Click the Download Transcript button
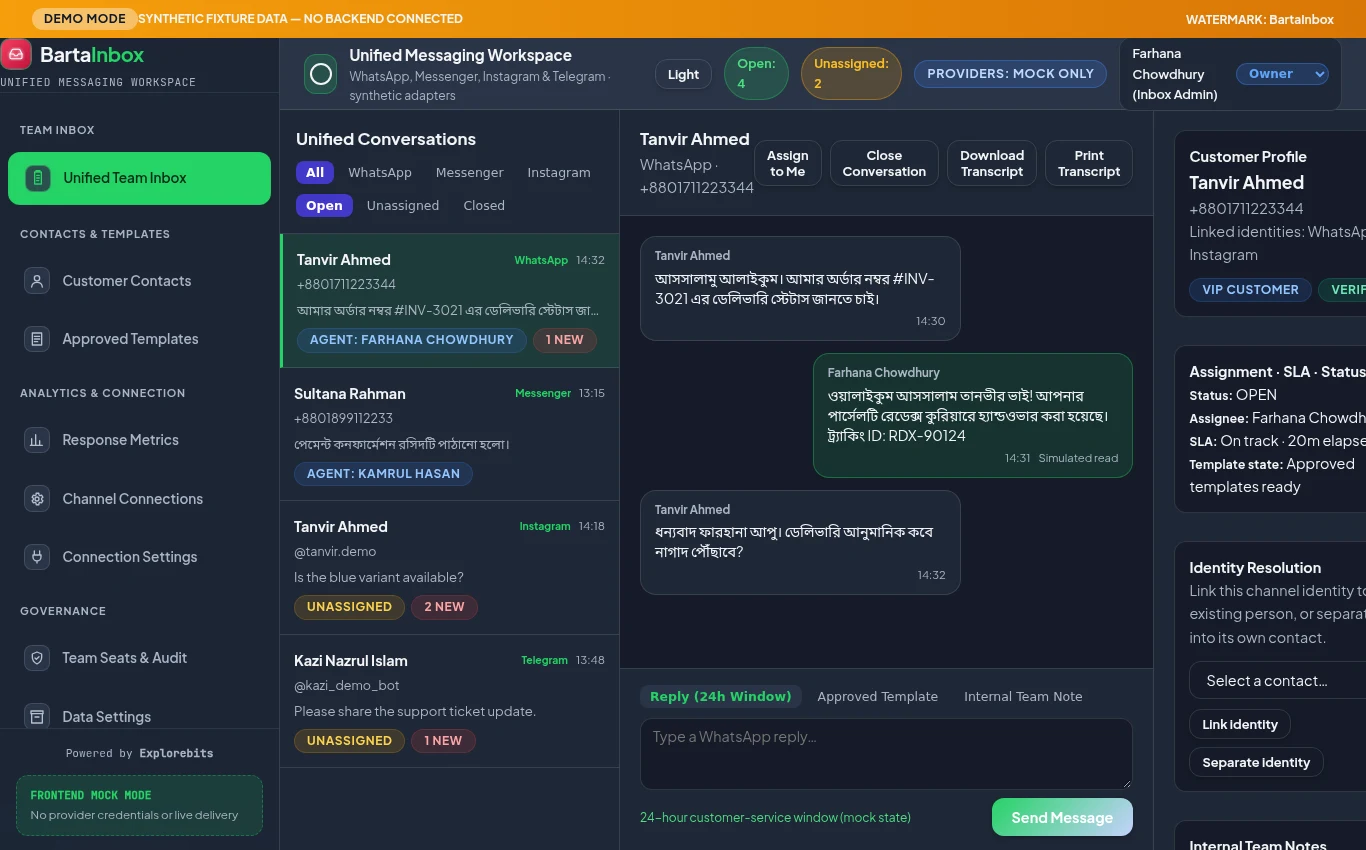The width and height of the screenshot is (1366, 850). pyautogui.click(x=992, y=163)
